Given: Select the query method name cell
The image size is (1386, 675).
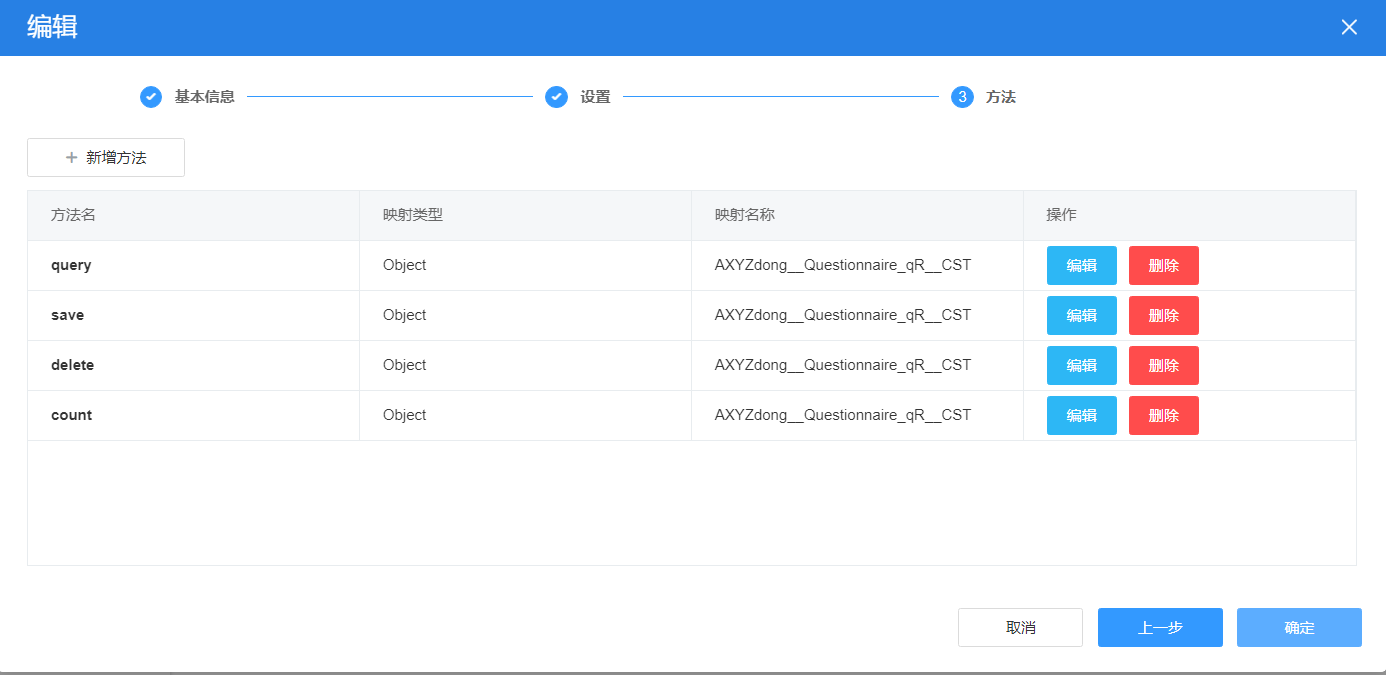Looking at the screenshot, I should (x=193, y=266).
